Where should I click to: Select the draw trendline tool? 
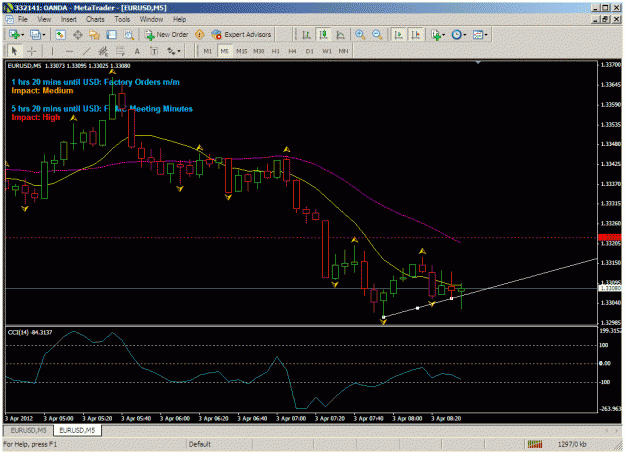click(86, 51)
